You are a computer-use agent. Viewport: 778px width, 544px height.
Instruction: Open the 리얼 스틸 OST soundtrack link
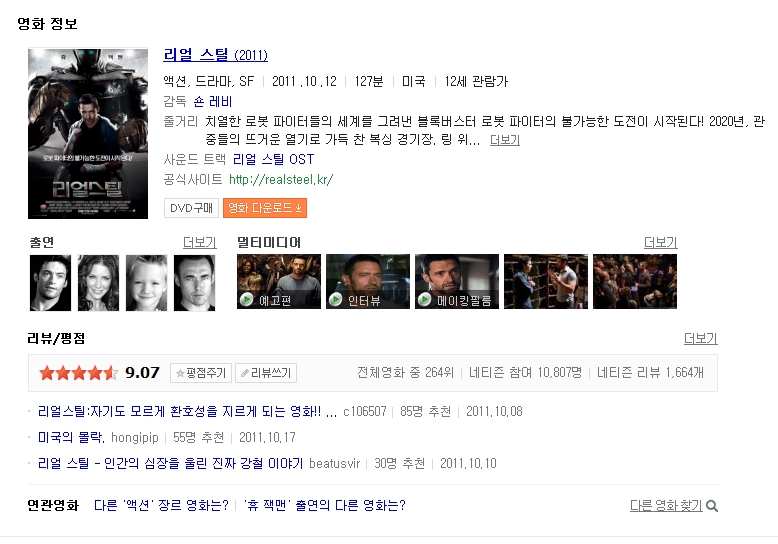pyautogui.click(x=273, y=159)
